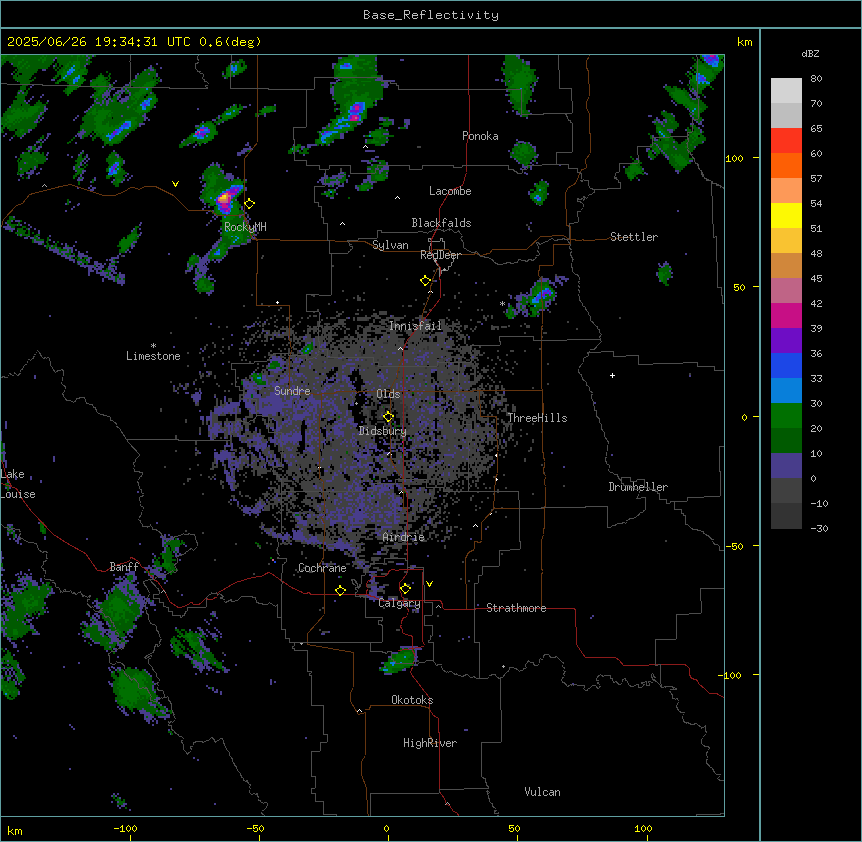862x842 pixels.
Task: Pick the purple 36-39 dBZ legend color
Action: 786,340
